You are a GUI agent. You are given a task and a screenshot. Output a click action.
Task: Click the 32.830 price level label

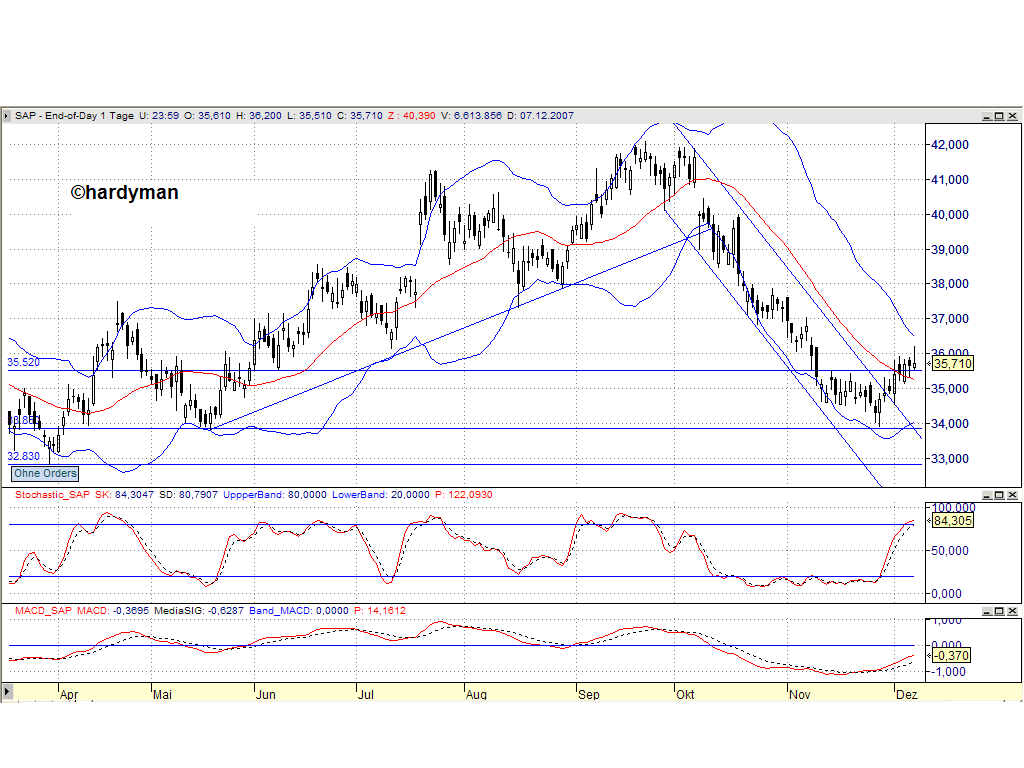[x=22, y=456]
